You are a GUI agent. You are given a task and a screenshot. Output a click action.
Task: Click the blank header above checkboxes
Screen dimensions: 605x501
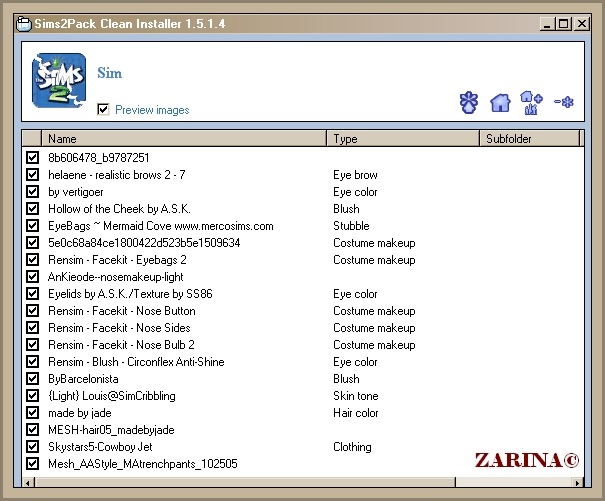click(x=31, y=139)
